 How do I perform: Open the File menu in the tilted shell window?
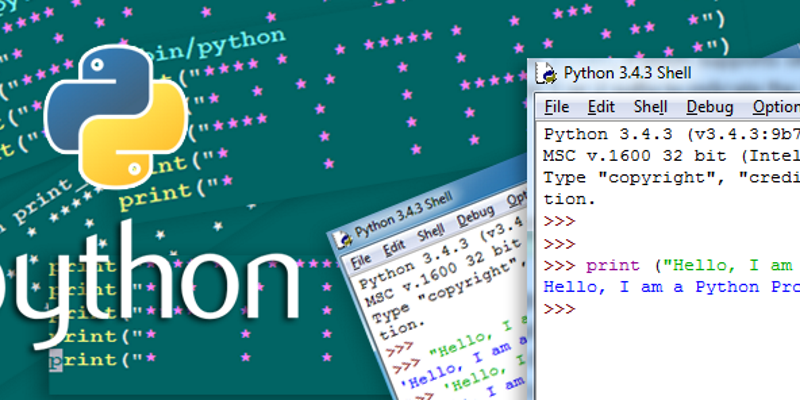360,261
